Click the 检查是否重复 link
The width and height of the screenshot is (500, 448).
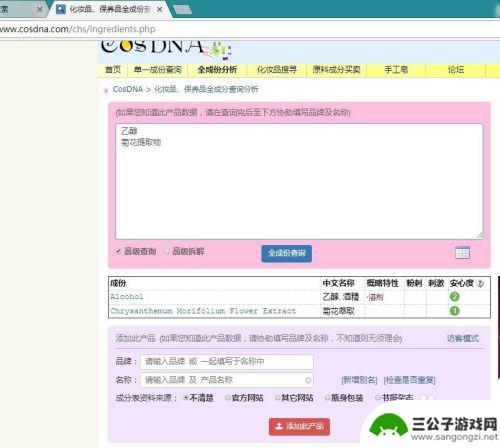pyautogui.click(x=410, y=380)
